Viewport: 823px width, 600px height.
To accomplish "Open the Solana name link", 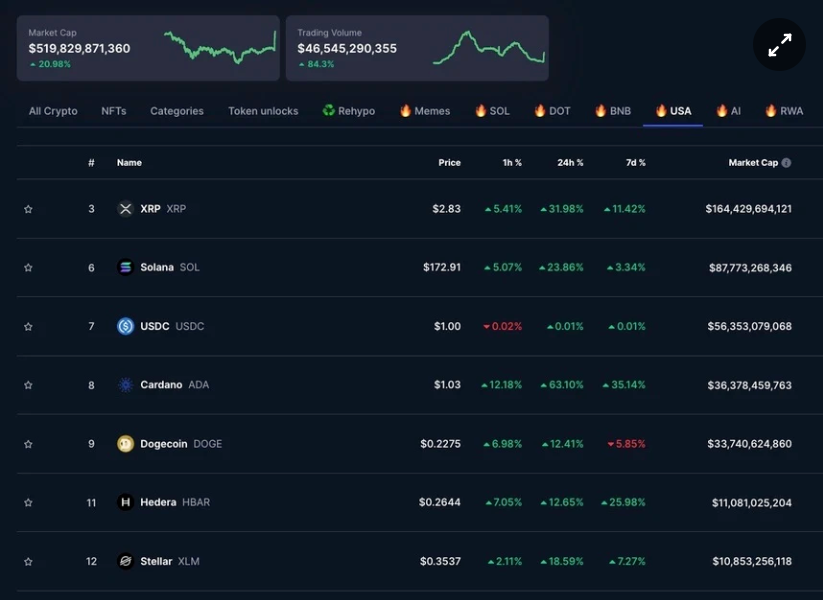I will click(157, 267).
